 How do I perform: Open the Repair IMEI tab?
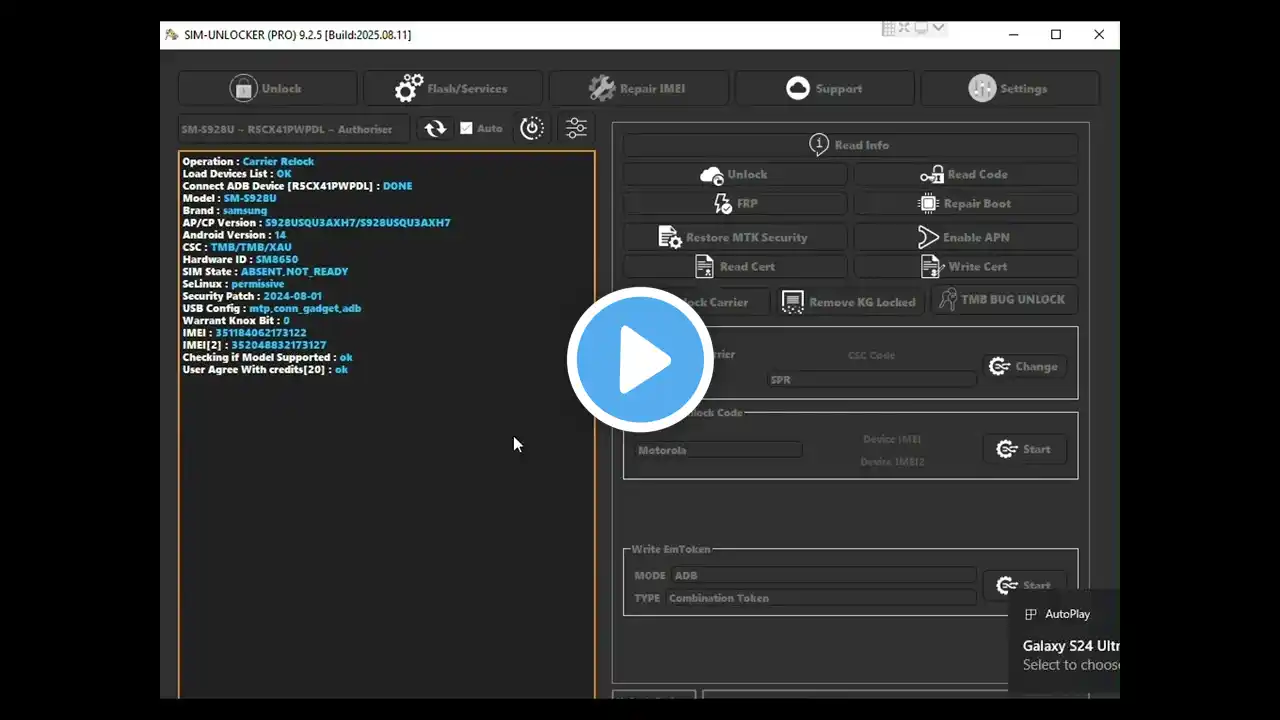click(638, 89)
